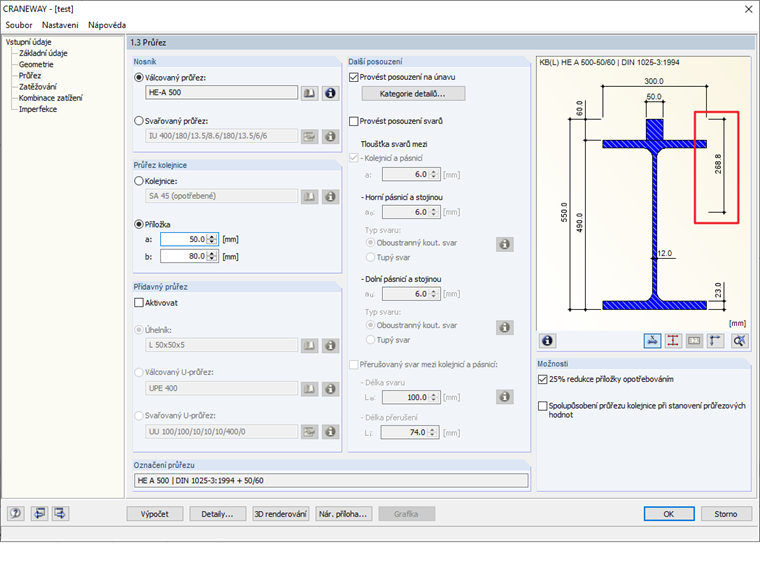Select Základní údaje in navigator

pos(43,53)
